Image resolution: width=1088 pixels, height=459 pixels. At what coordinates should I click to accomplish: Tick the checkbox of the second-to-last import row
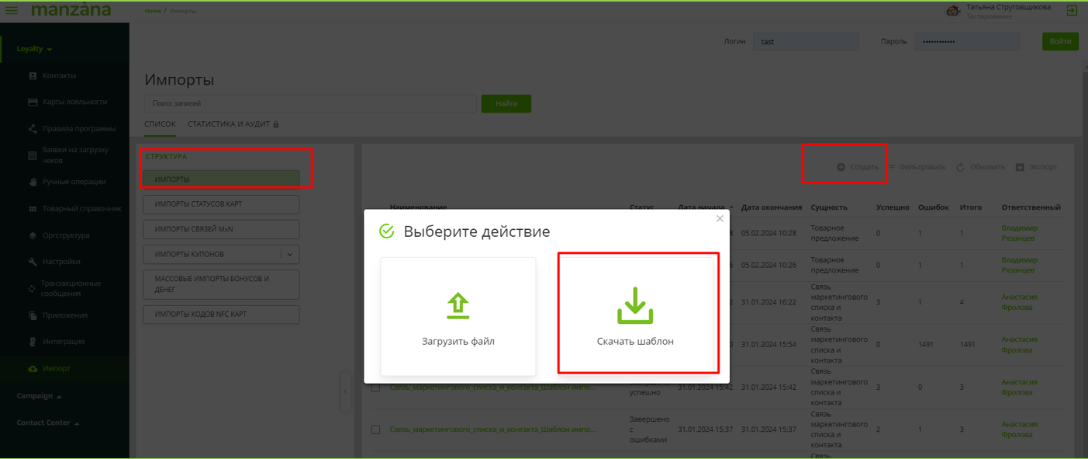click(375, 387)
